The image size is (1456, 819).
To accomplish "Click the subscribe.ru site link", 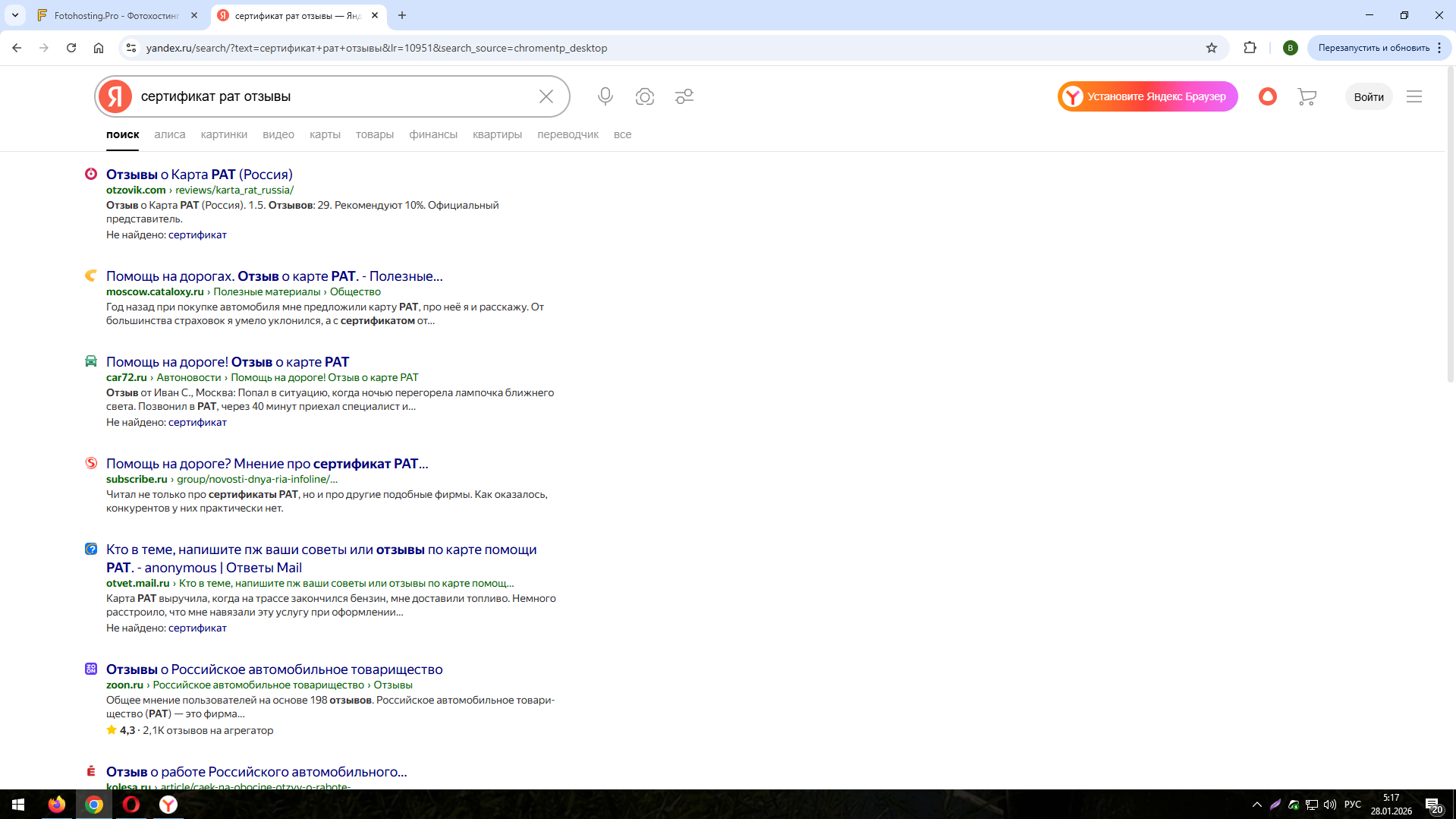I will (x=137, y=479).
